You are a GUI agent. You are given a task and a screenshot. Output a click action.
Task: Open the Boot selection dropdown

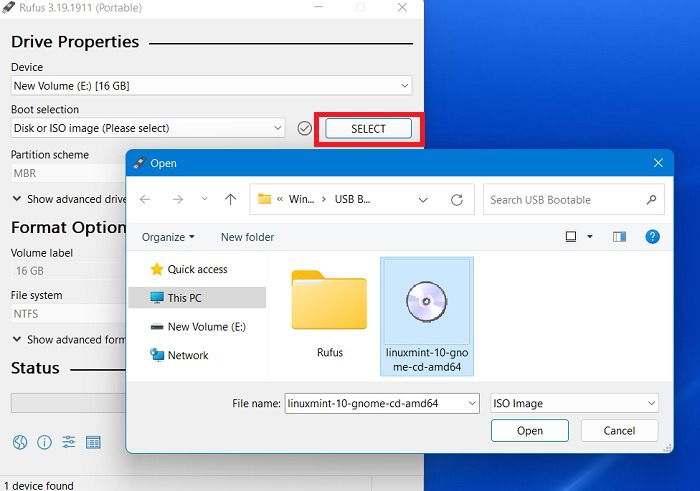(148, 129)
